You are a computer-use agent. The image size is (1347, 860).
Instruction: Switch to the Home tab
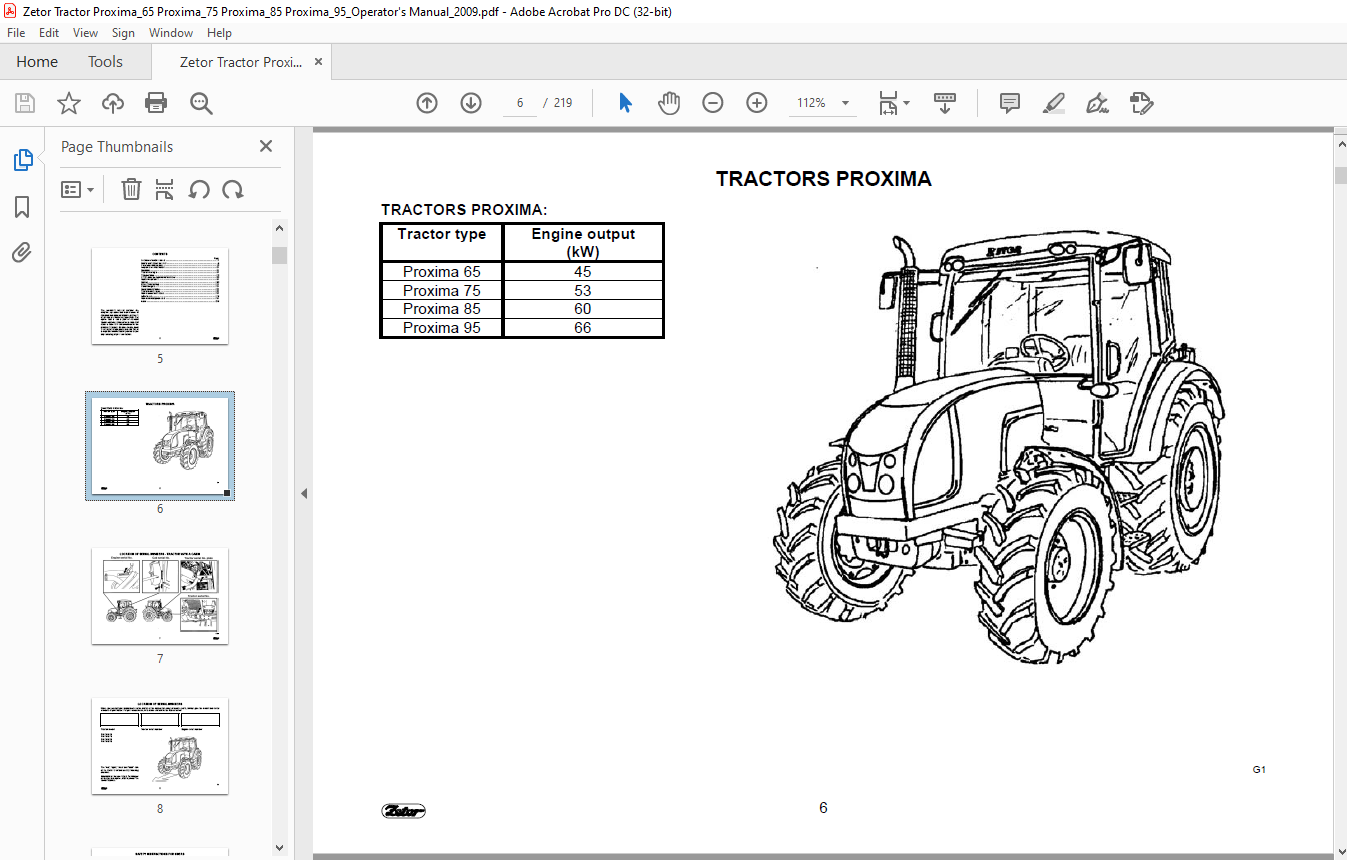37,62
